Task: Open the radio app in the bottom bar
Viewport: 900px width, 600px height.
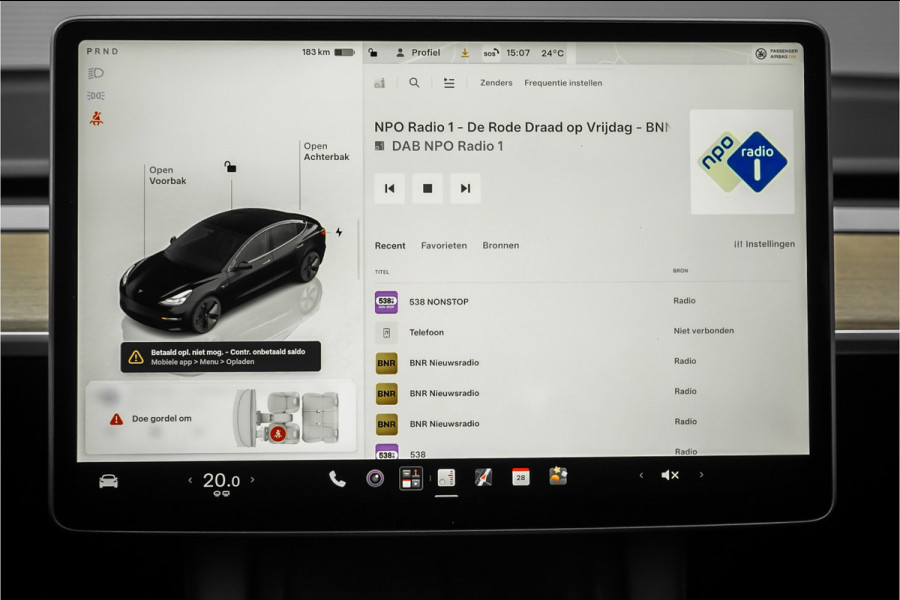Action: [447, 478]
